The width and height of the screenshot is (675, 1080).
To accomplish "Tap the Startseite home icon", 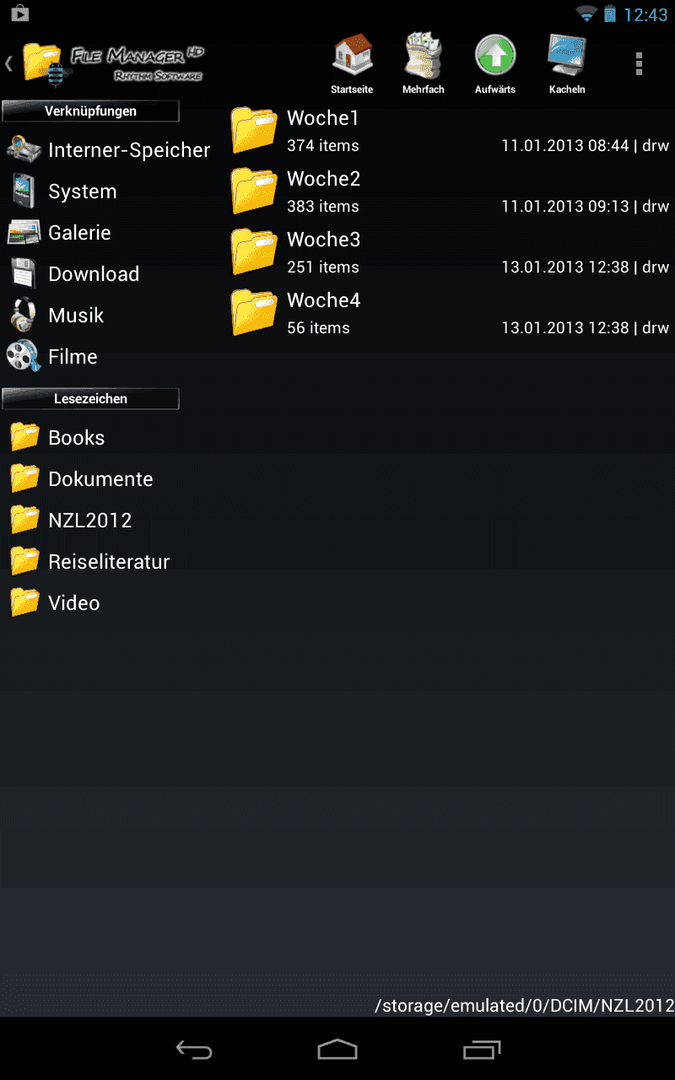I will (x=352, y=56).
